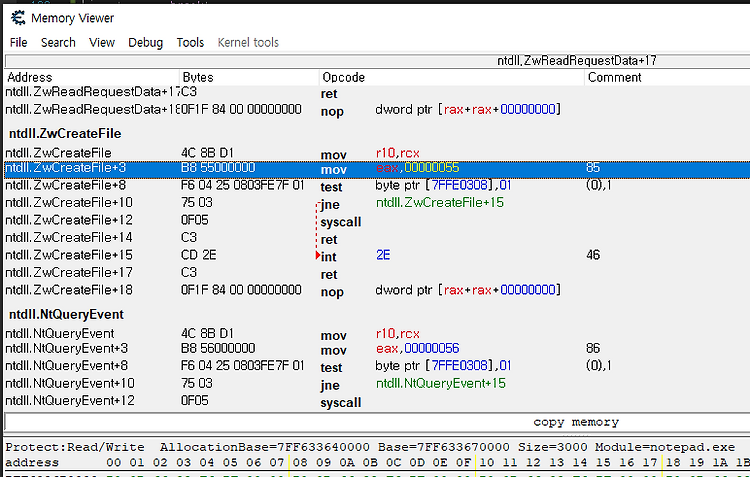Select the ntdll.ZwCreateFile+12 syscall row
750x477 pixels.
click(x=377, y=221)
